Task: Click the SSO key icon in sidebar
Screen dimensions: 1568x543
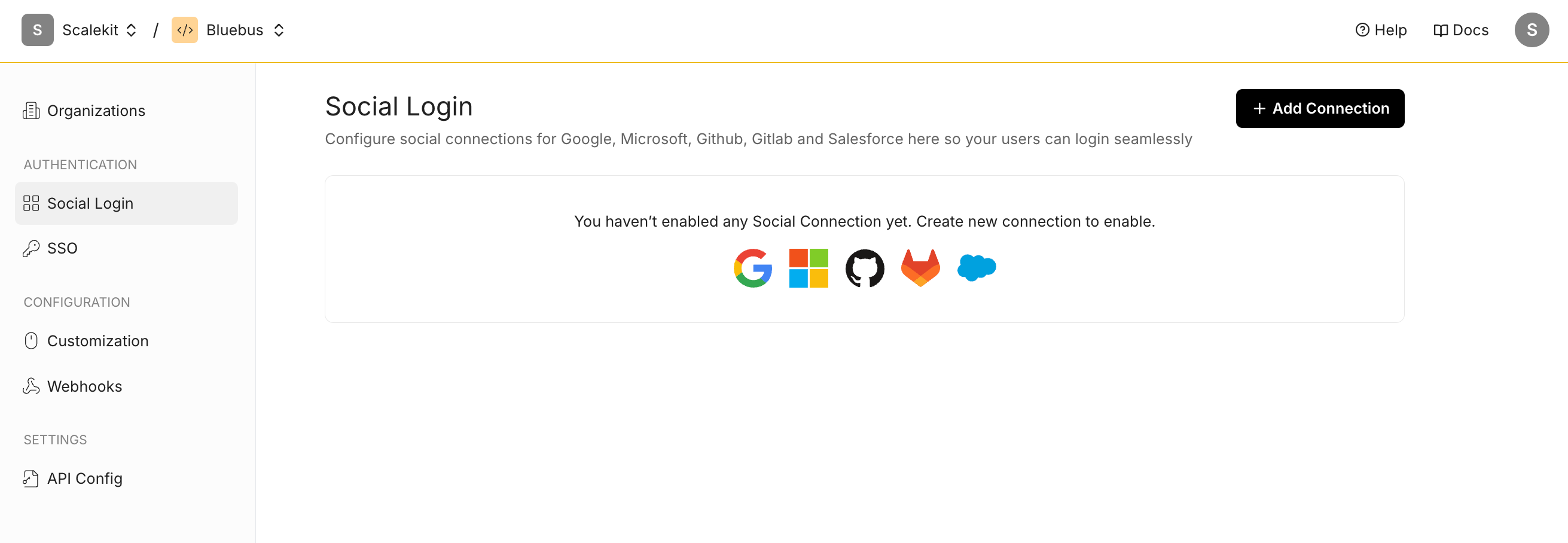Action: [x=31, y=248]
